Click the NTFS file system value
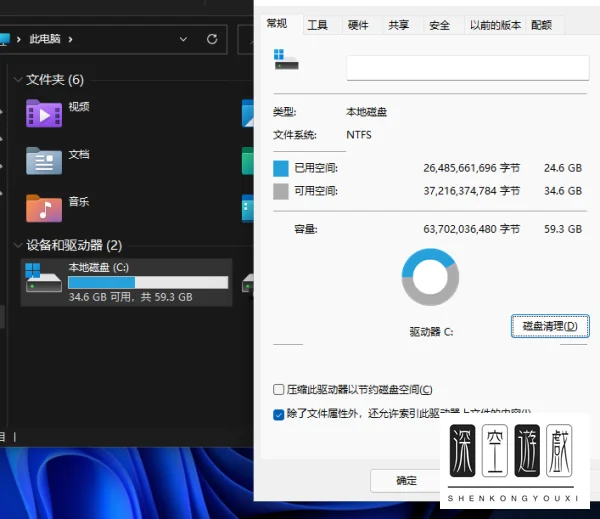This screenshot has height=519, width=600. [x=359, y=135]
